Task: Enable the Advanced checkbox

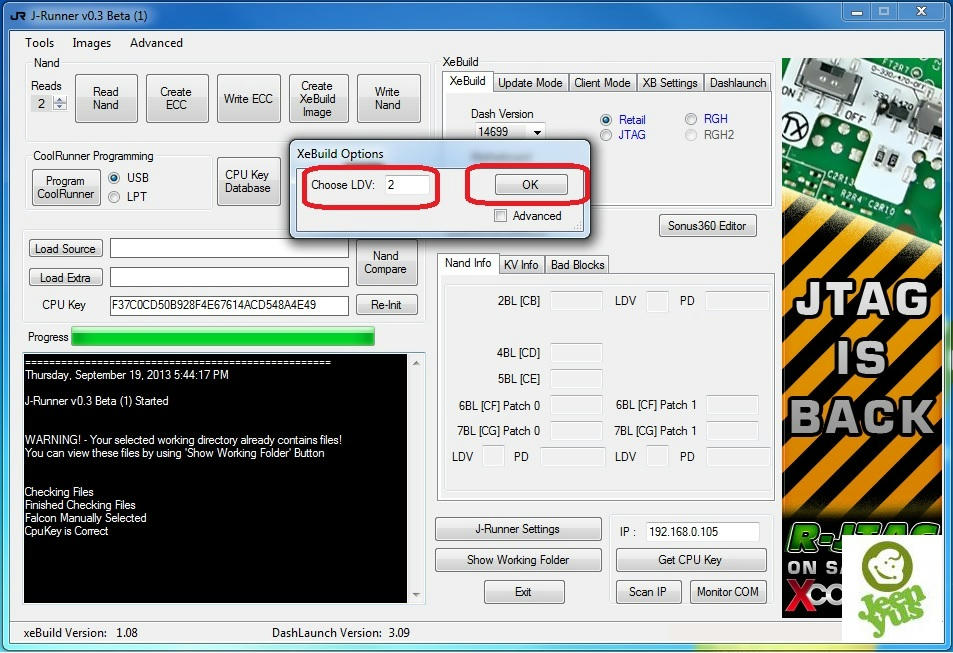Action: pos(501,216)
